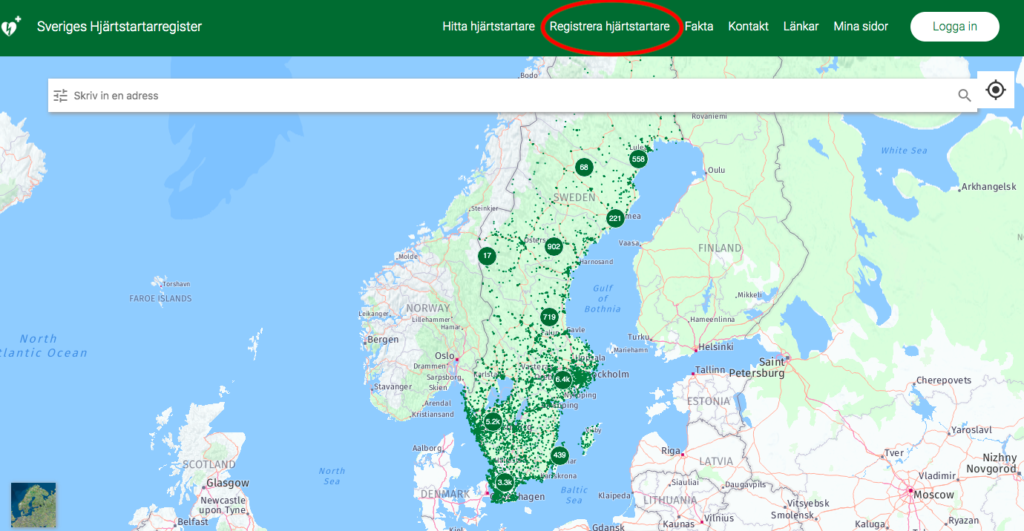The width and height of the screenshot is (1024, 531).
Task: Open the Länkar navigation link
Action: tap(801, 27)
